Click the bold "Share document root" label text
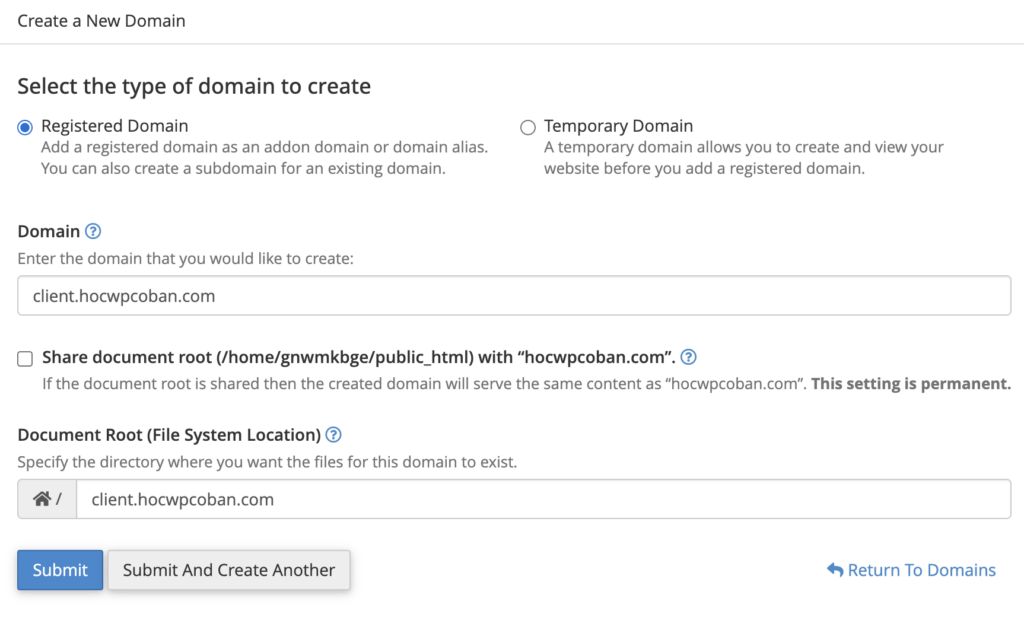Screen dimensions: 1024x630 [x=358, y=357]
